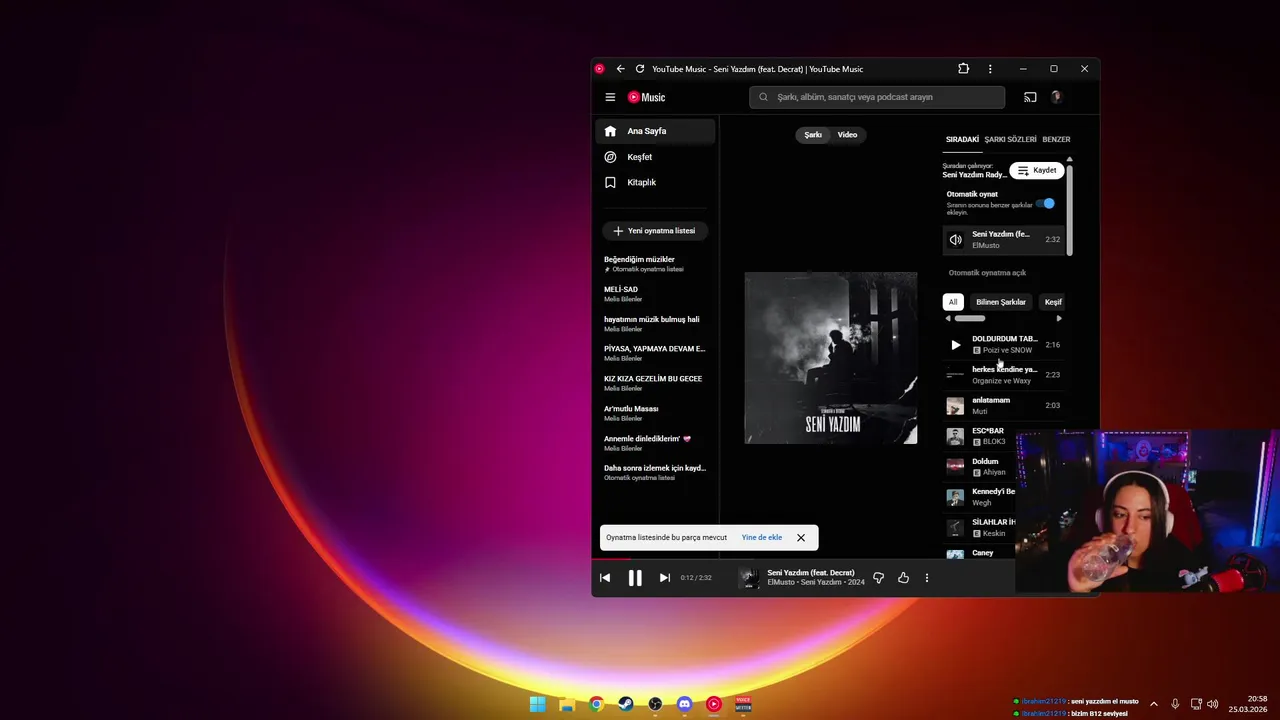This screenshot has height=720, width=1280.
Task: Select the Keşif filter chip
Action: [x=1053, y=302]
